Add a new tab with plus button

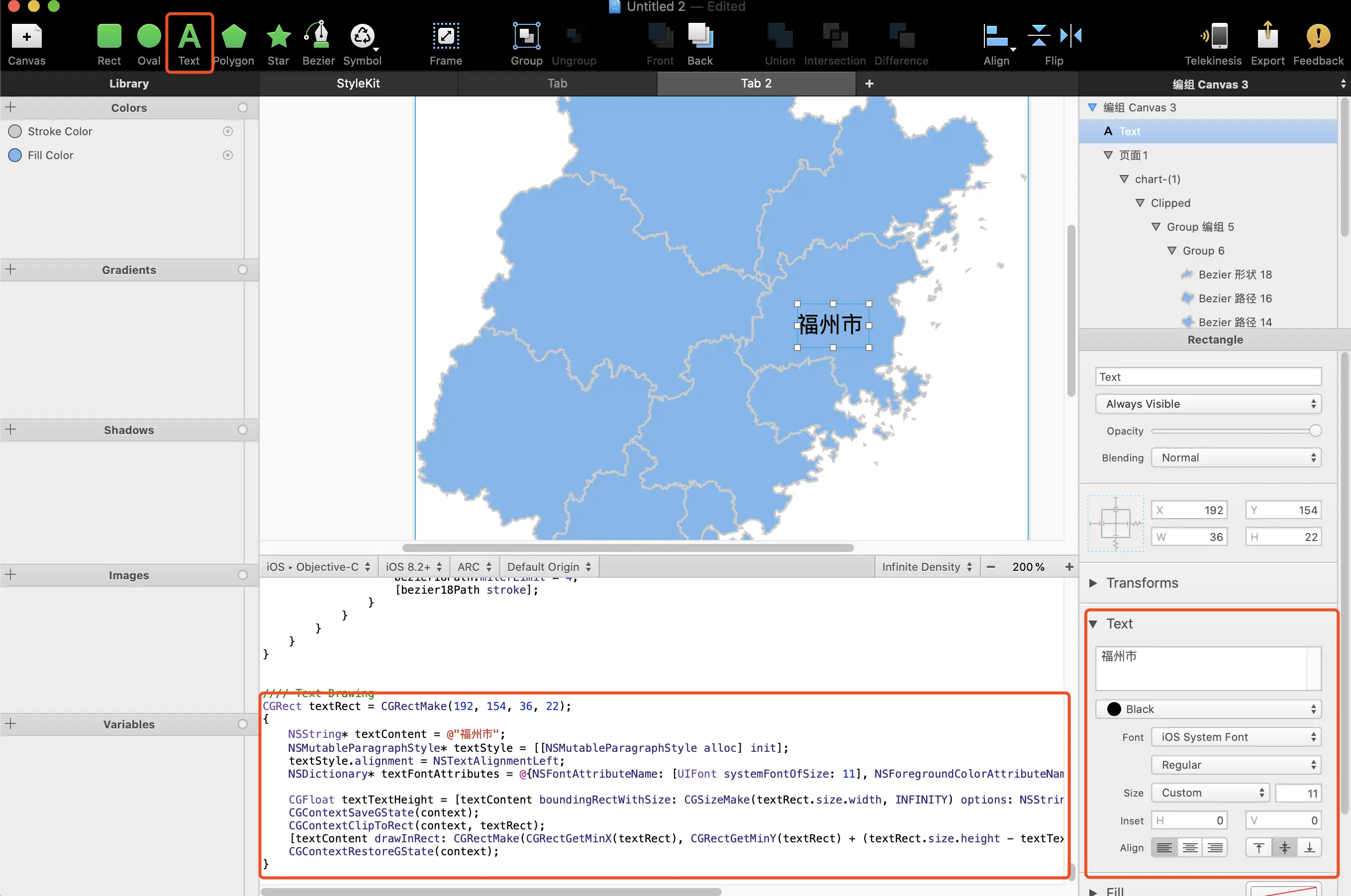pyautogui.click(x=869, y=84)
